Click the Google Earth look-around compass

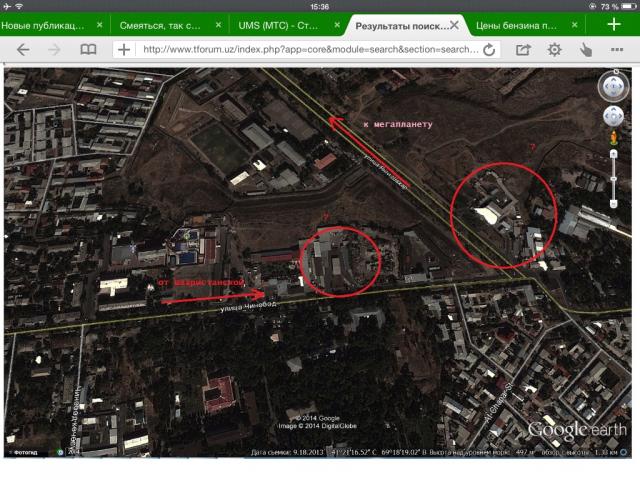613,86
